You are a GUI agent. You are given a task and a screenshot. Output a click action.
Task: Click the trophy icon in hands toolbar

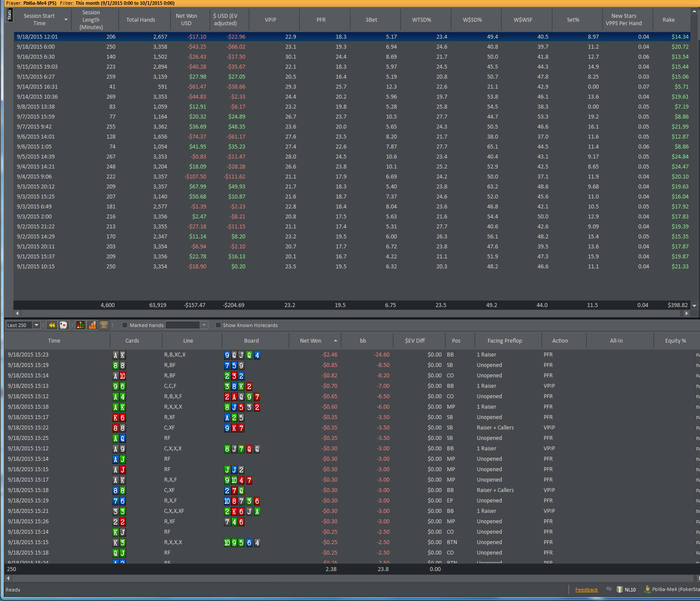click(x=103, y=325)
